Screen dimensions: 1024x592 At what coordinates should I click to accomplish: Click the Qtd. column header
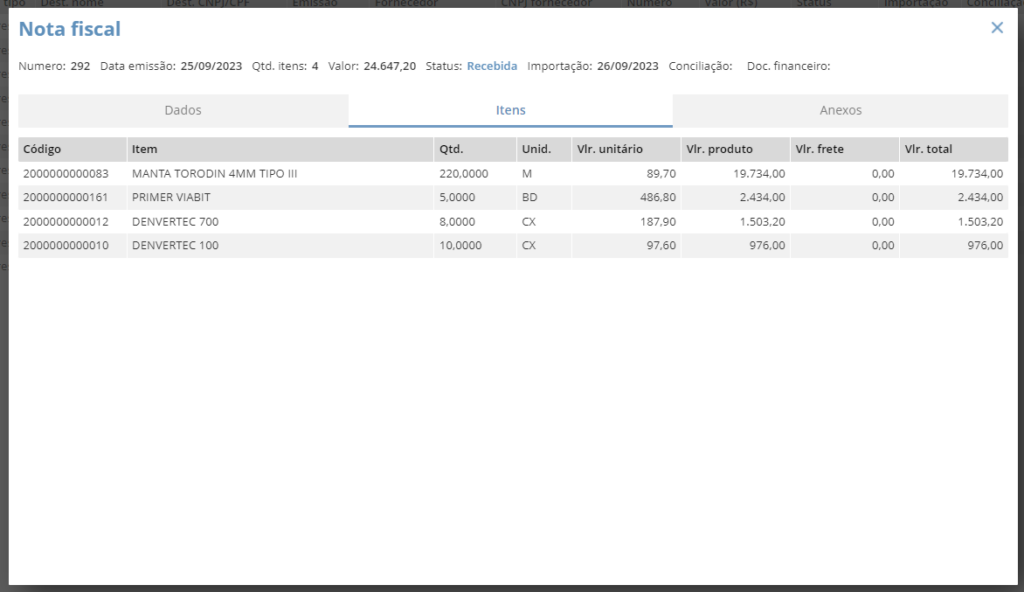point(475,149)
